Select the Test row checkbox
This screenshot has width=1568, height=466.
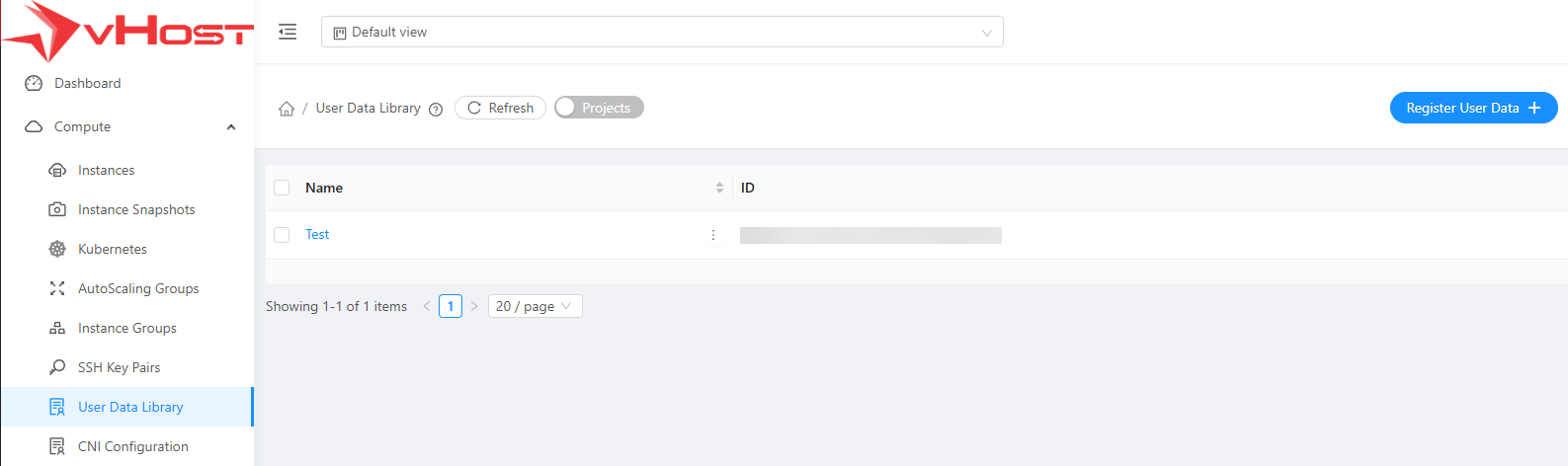pyautogui.click(x=282, y=235)
